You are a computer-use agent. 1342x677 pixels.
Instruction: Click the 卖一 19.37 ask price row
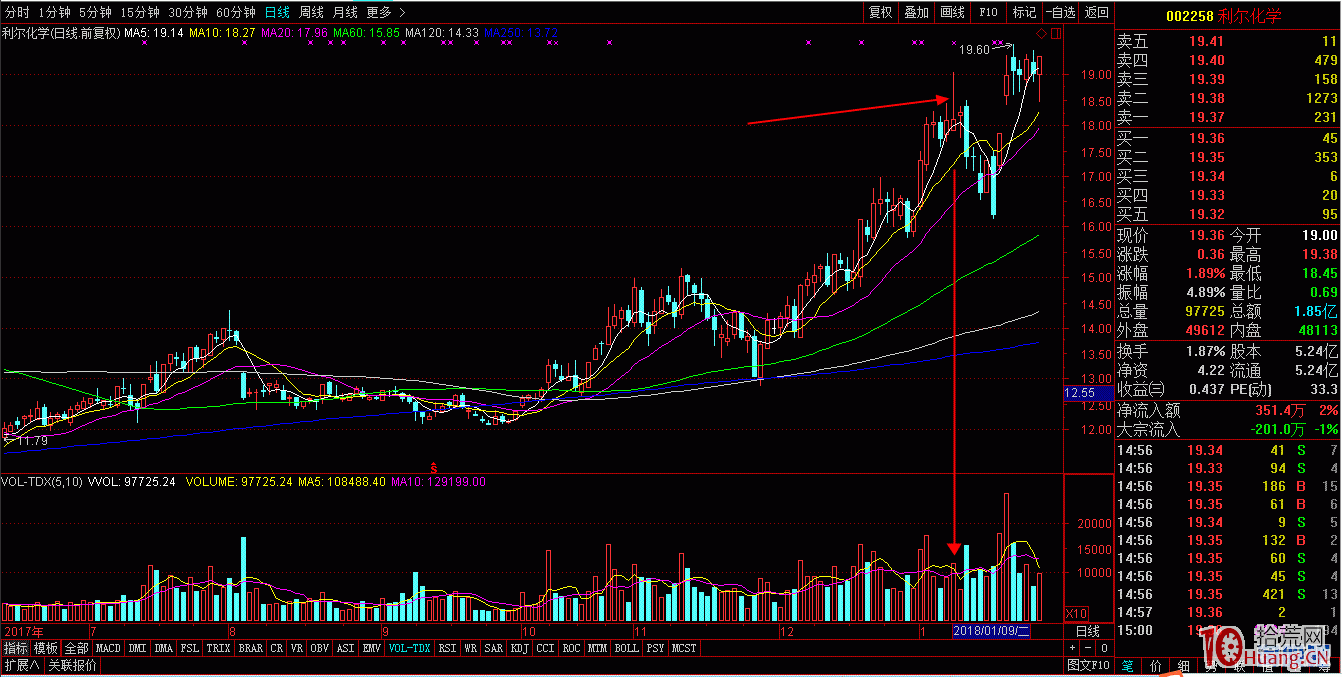click(1227, 117)
